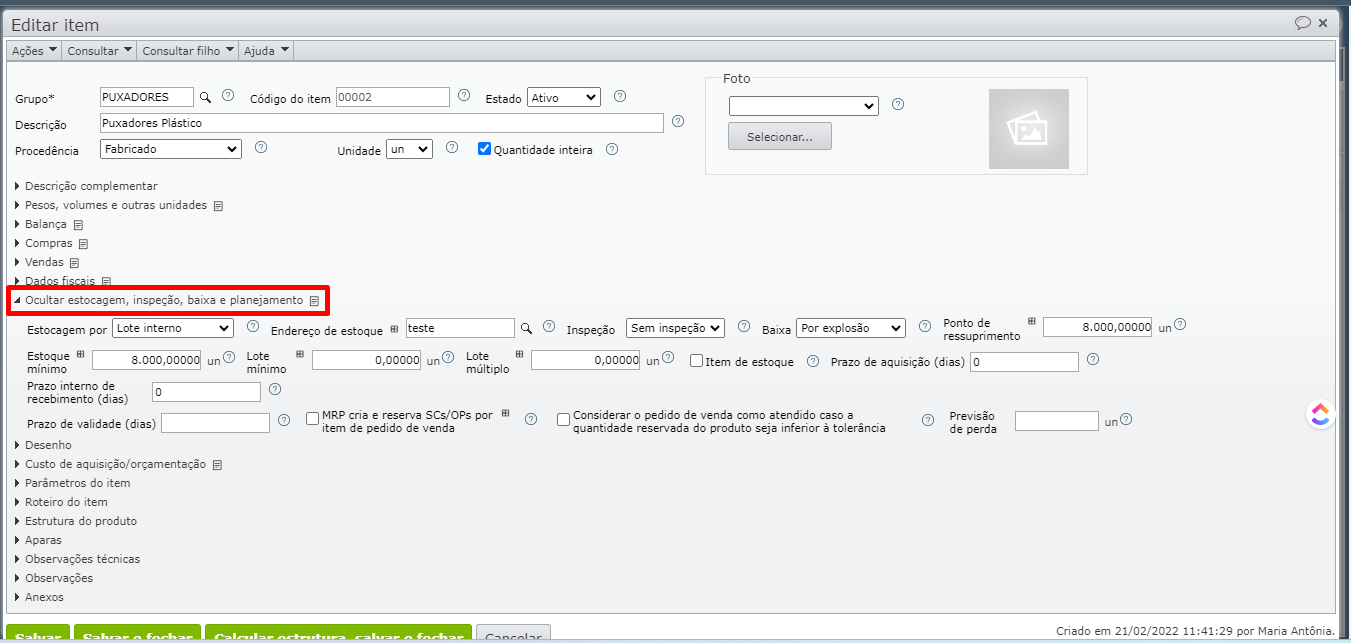Open the Grupo search magnifier icon

coord(205,97)
